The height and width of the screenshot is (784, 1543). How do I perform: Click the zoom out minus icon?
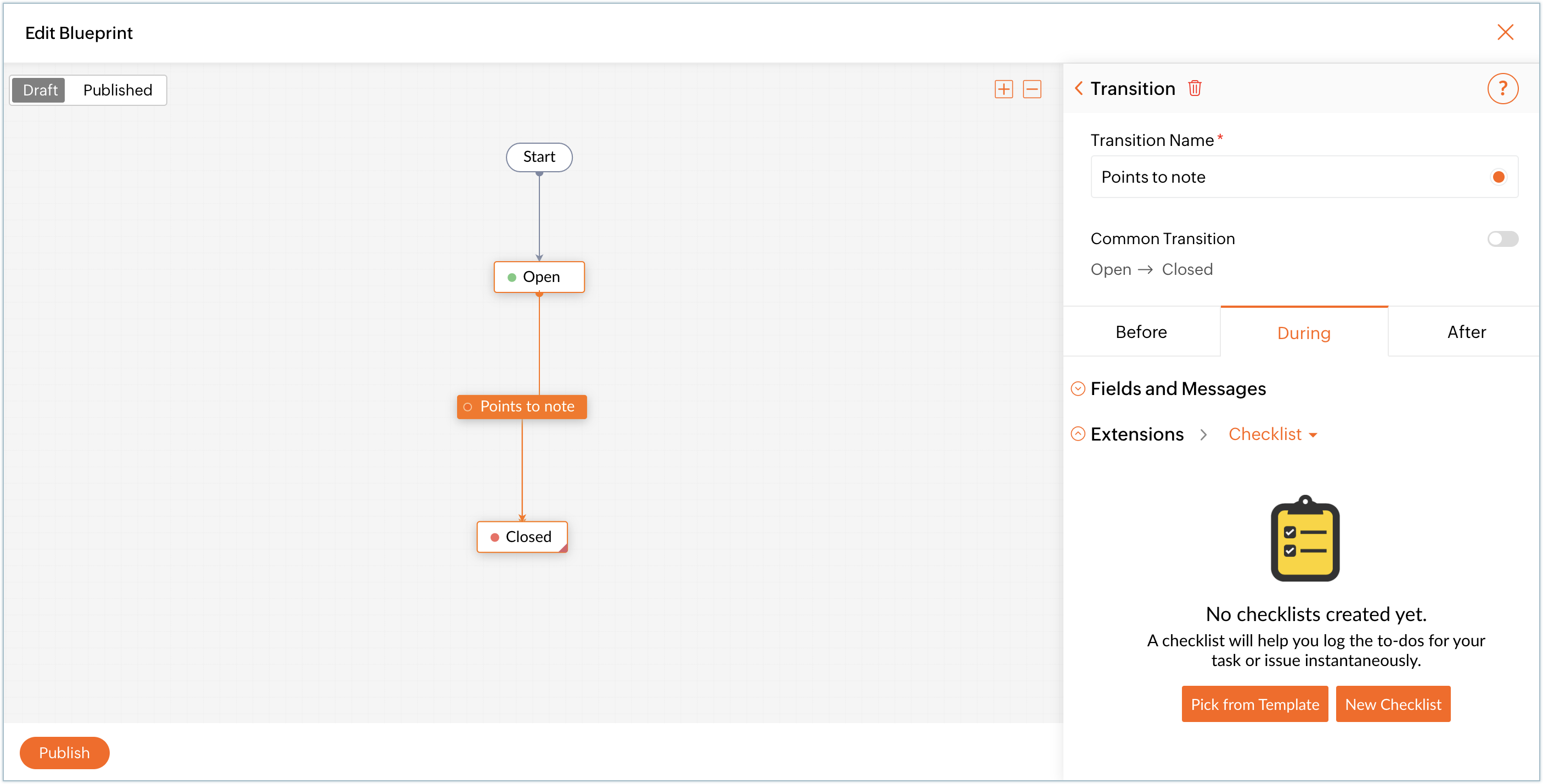(x=1032, y=89)
